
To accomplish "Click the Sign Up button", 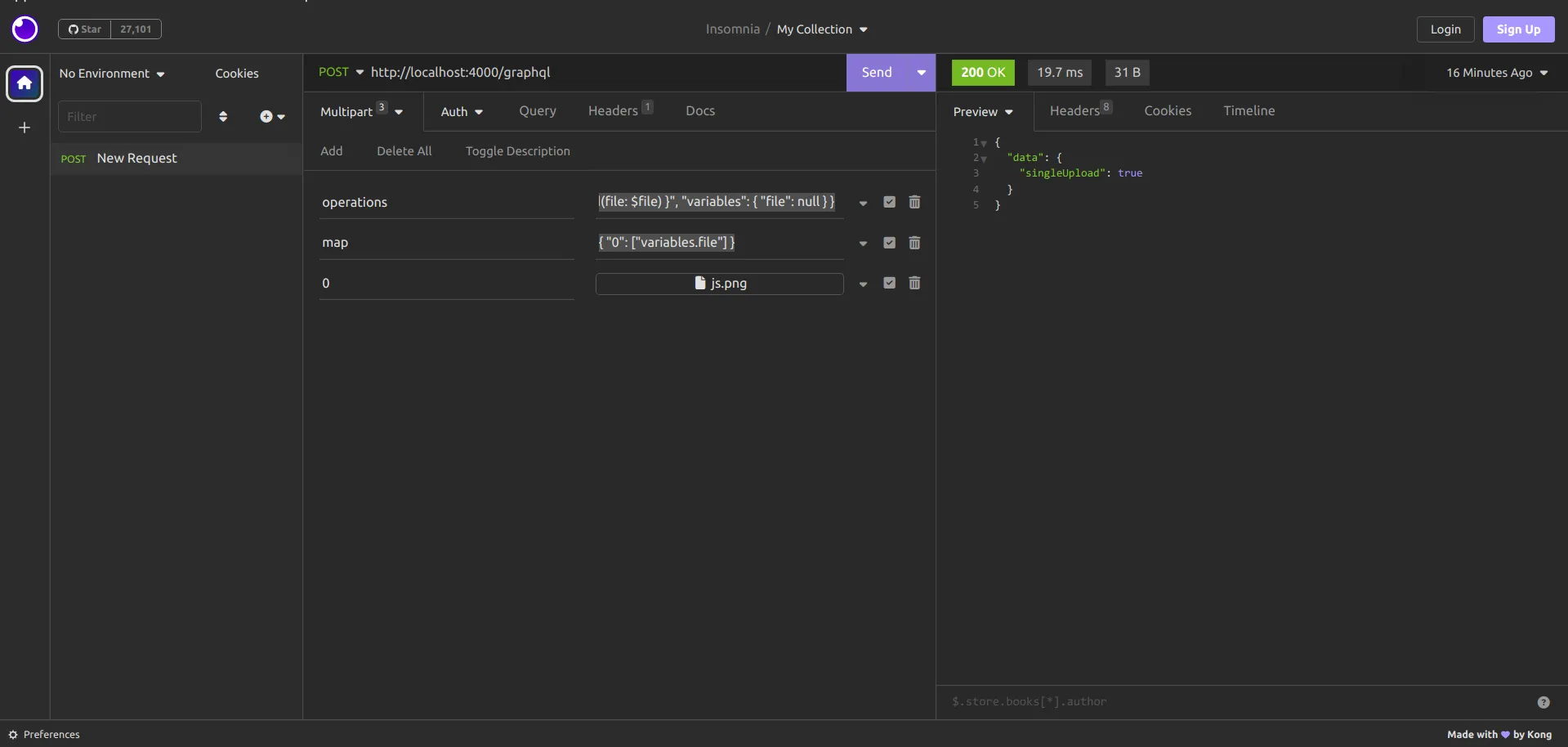I will click(x=1517, y=29).
